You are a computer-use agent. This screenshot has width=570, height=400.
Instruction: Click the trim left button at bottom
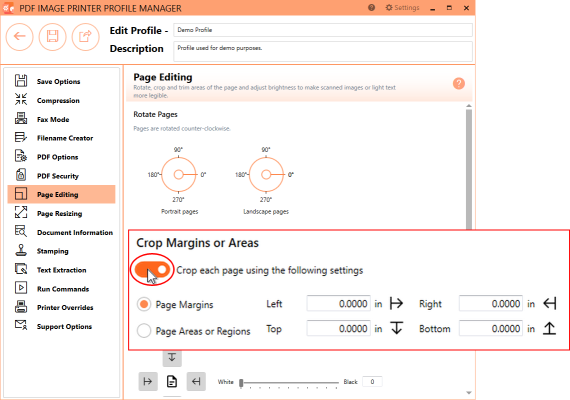pyautogui.click(x=148, y=381)
